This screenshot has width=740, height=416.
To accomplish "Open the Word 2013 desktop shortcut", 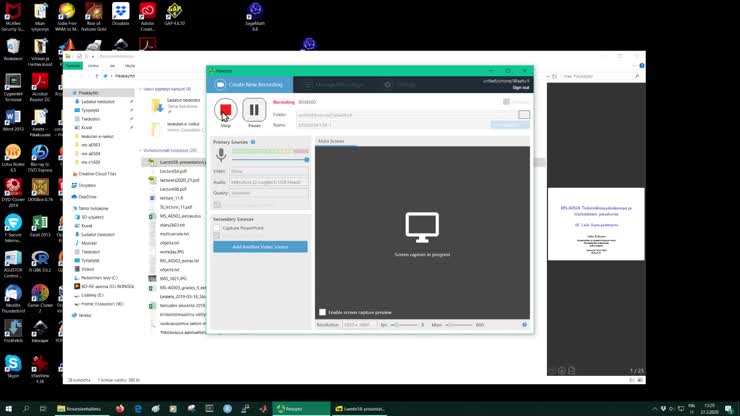I will [x=13, y=120].
